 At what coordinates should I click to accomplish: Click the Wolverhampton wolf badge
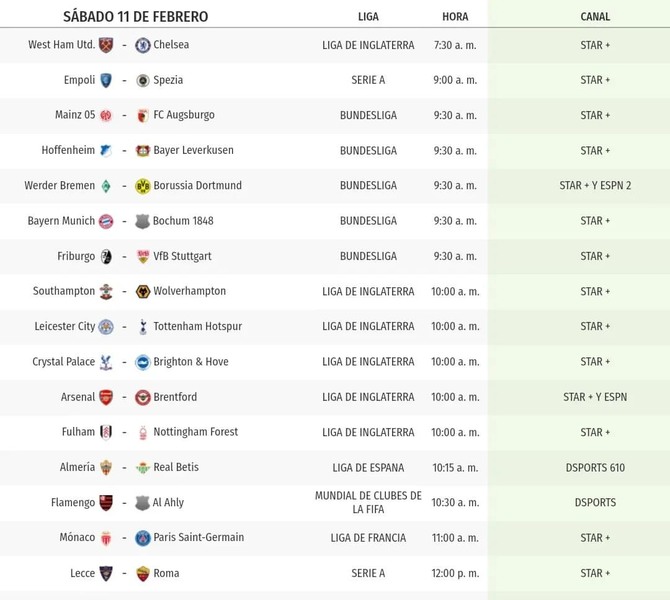143,291
